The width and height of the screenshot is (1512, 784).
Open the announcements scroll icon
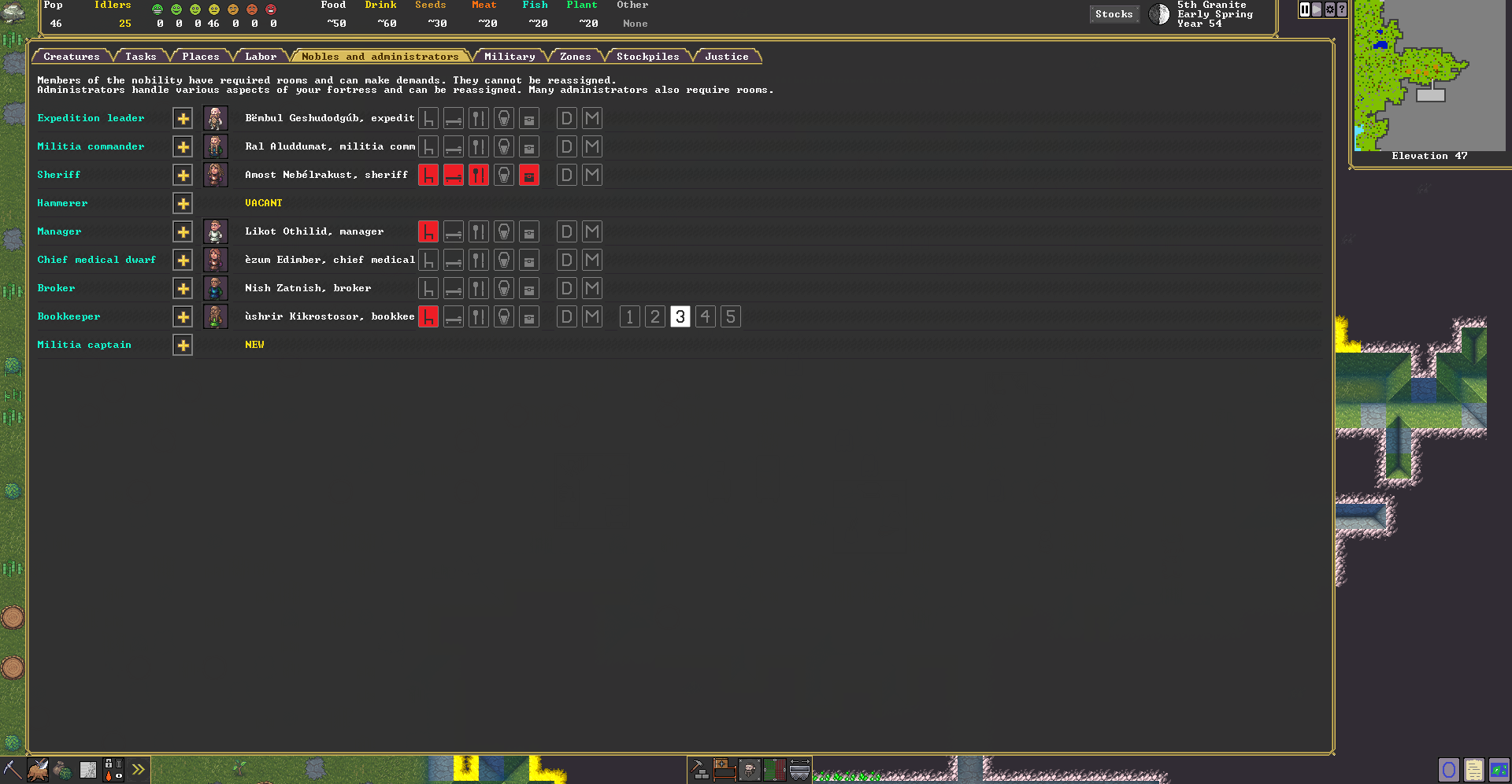1473,769
